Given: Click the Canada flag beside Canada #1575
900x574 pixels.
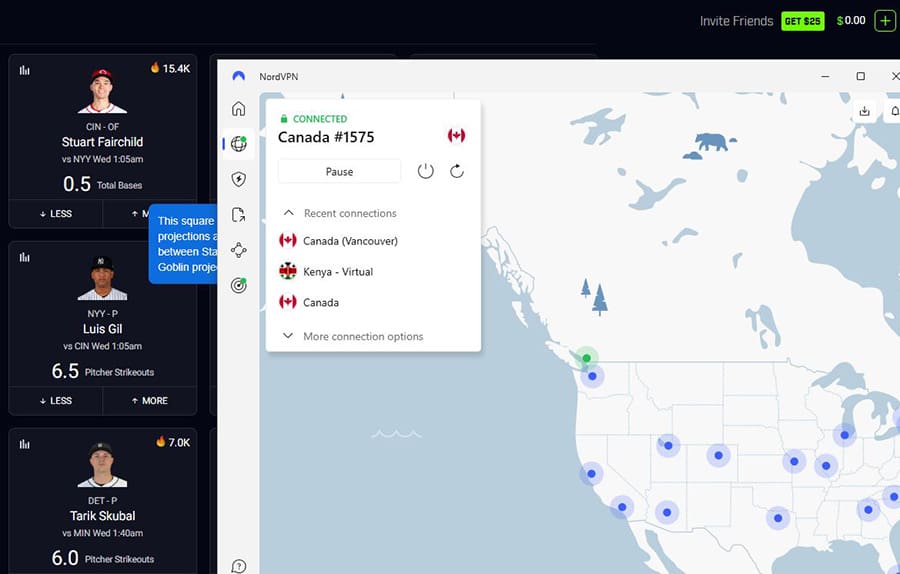Looking at the screenshot, I should [x=456, y=135].
